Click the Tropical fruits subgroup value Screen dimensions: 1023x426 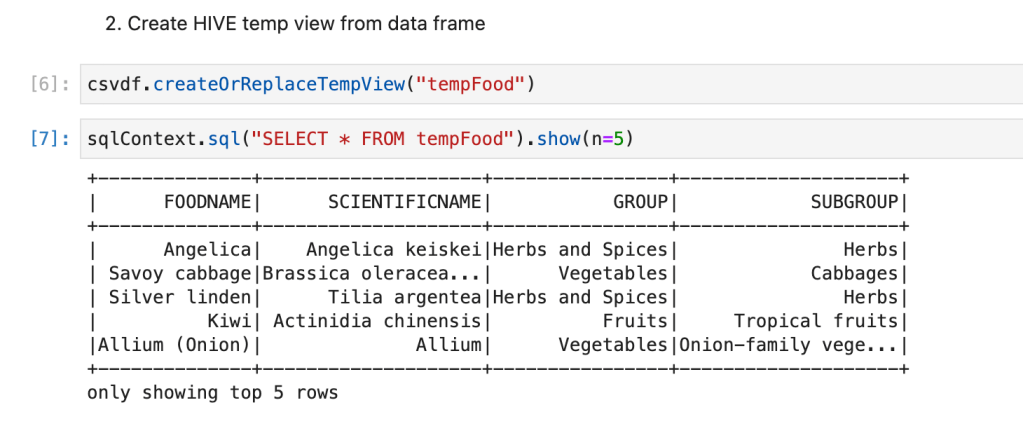click(816, 321)
